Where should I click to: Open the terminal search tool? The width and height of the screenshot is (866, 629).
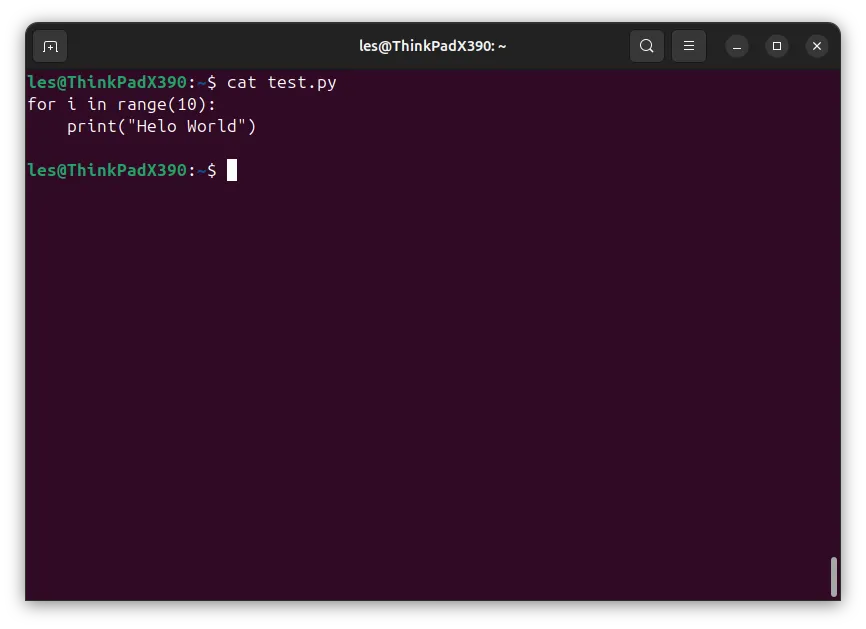647,46
